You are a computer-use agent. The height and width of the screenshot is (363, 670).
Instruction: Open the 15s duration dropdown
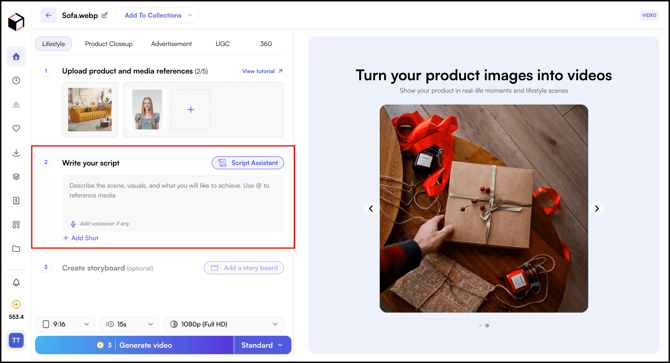[x=129, y=324]
